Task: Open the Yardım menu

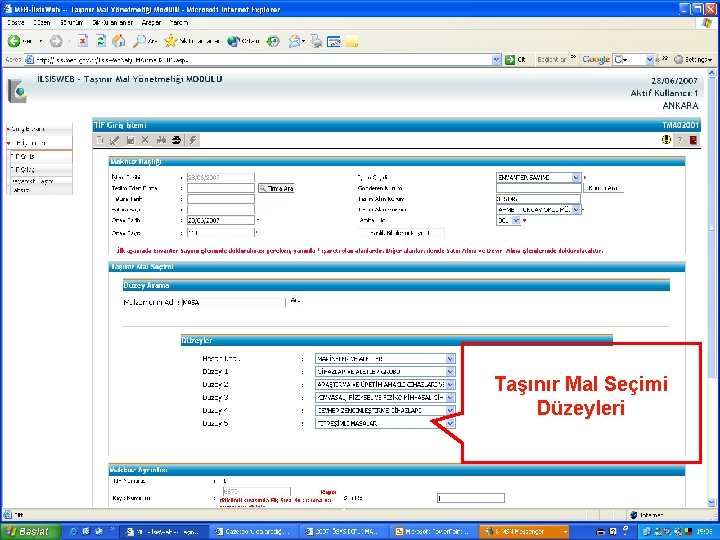Action: tap(178, 22)
